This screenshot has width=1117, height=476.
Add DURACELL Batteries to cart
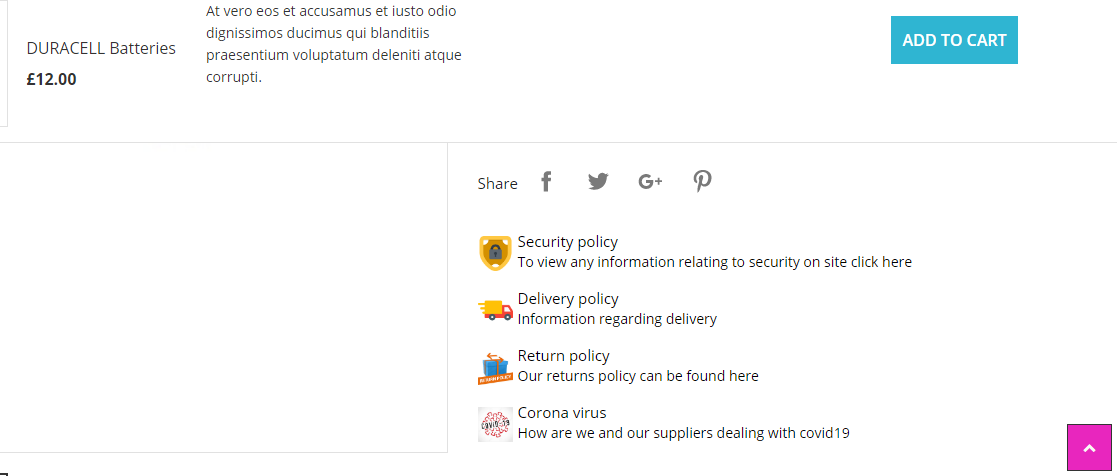(x=954, y=40)
